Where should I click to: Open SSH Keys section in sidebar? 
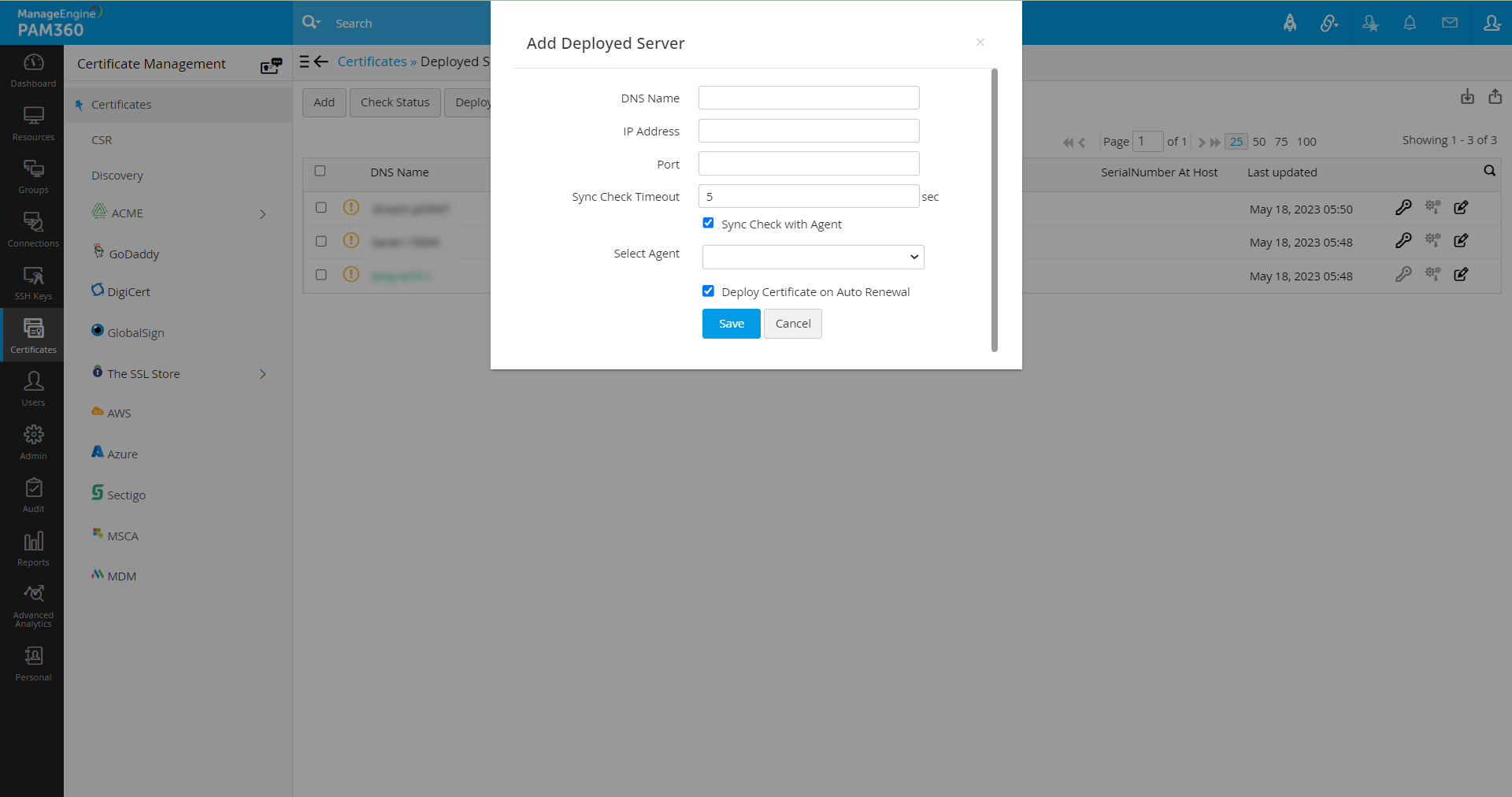[x=32, y=284]
